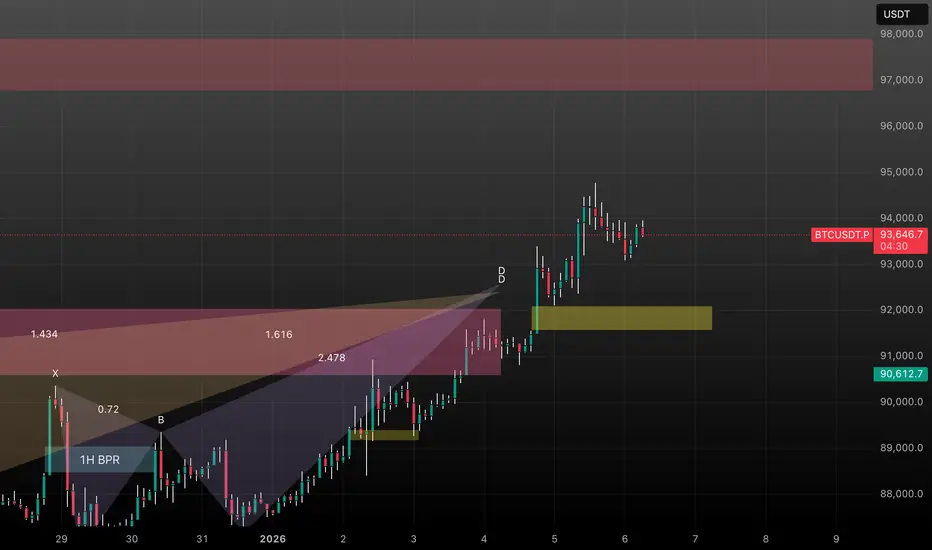
Task: Click the 96,000.0 price axis label
Action: [901, 125]
